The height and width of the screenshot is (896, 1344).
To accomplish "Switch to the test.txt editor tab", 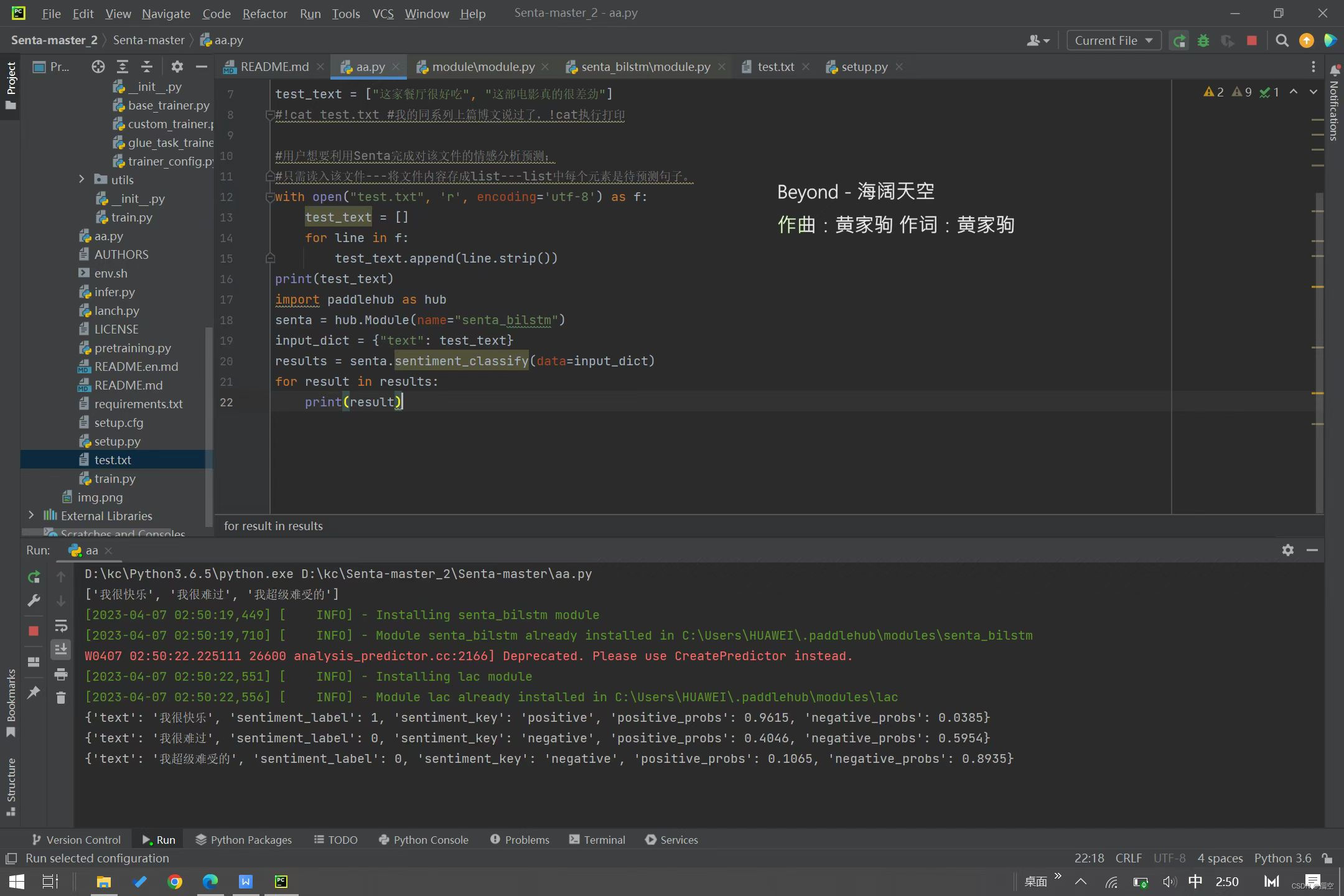I will click(x=775, y=67).
